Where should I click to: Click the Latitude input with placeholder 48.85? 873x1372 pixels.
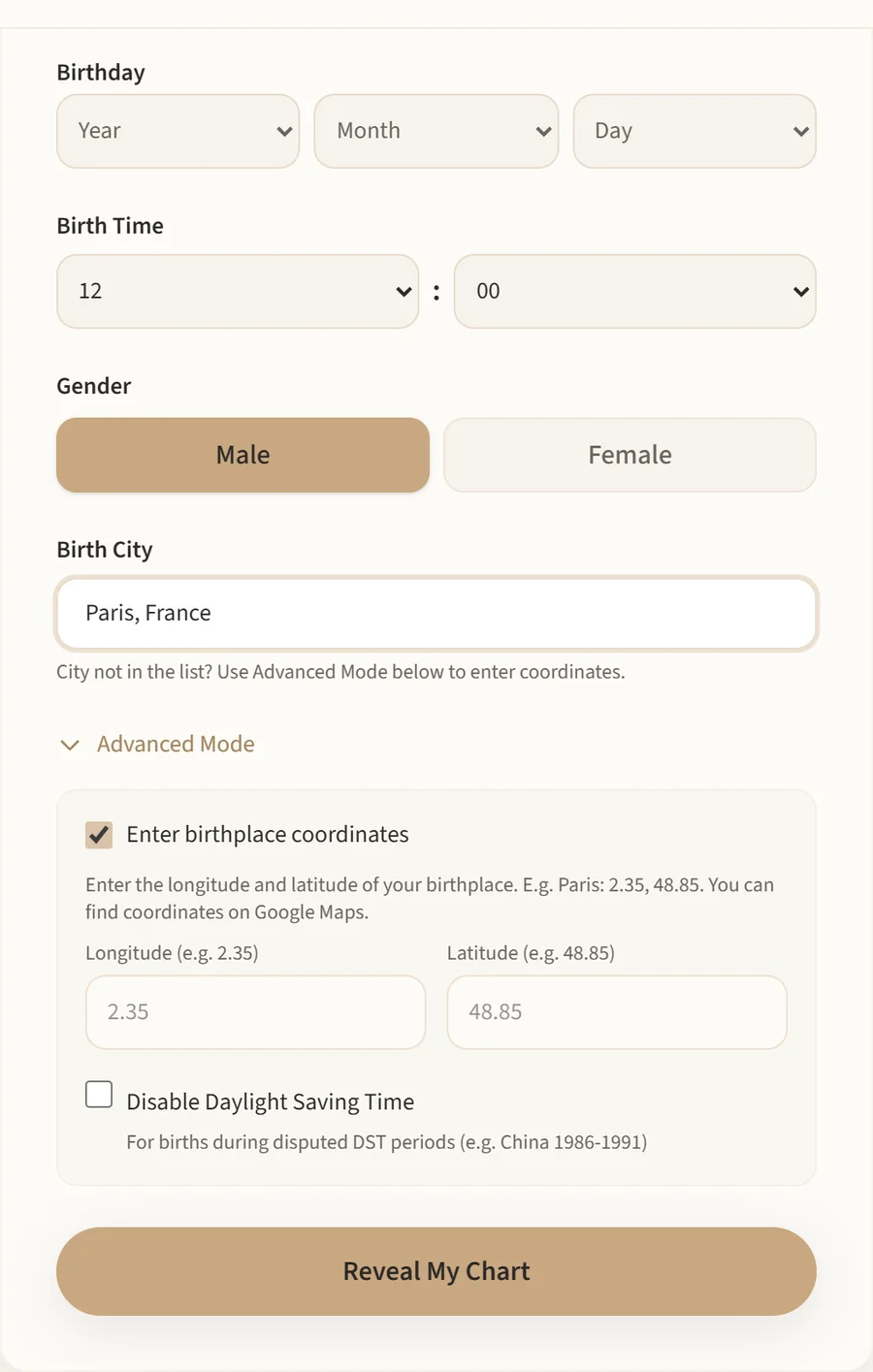616,1012
